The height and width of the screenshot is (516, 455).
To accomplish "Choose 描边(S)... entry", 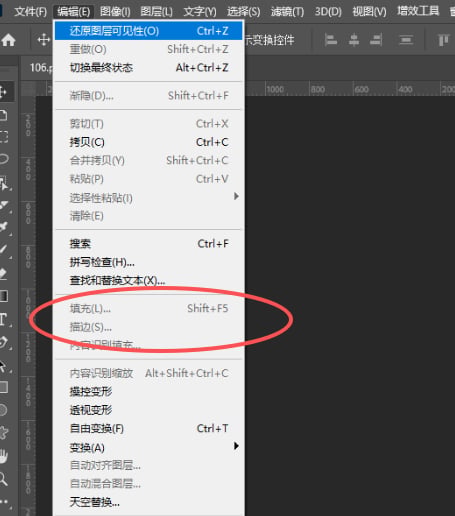I will (149, 327).
